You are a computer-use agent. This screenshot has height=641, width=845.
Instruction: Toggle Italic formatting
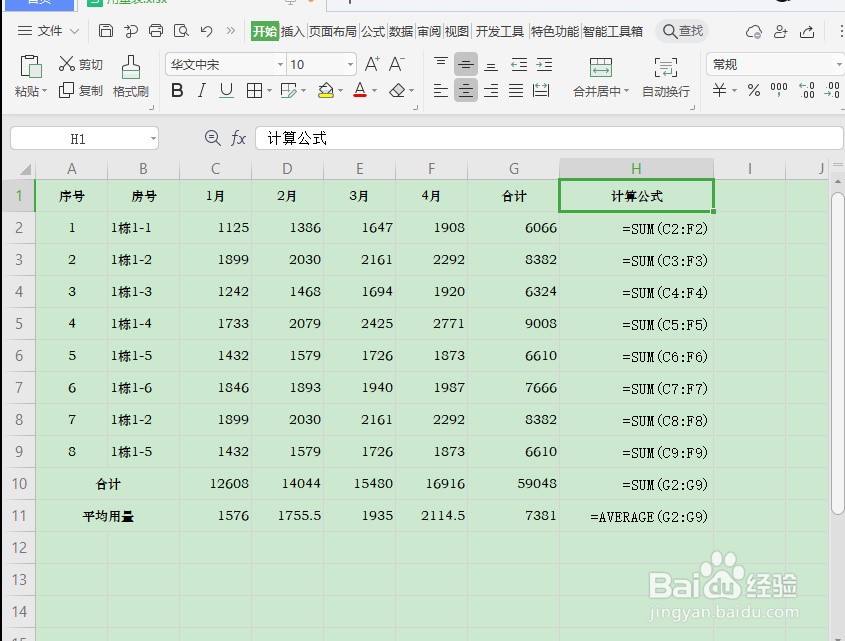pos(202,90)
